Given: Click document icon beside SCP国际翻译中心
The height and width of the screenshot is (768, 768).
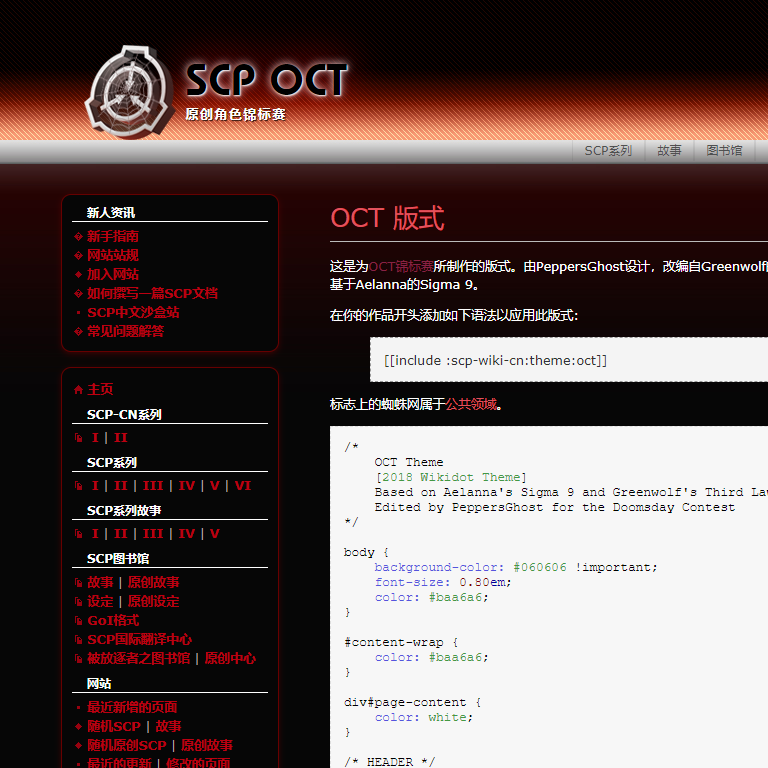Looking at the screenshot, I should [x=78, y=640].
